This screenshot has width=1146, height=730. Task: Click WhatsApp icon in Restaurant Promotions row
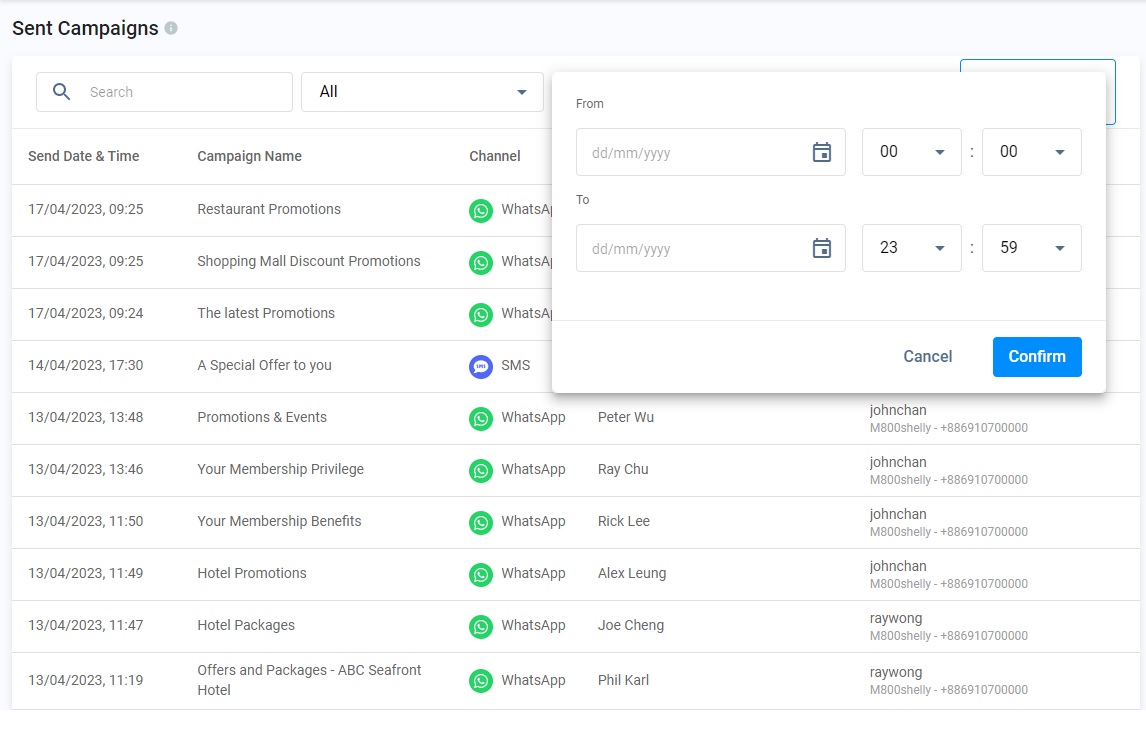(x=481, y=210)
